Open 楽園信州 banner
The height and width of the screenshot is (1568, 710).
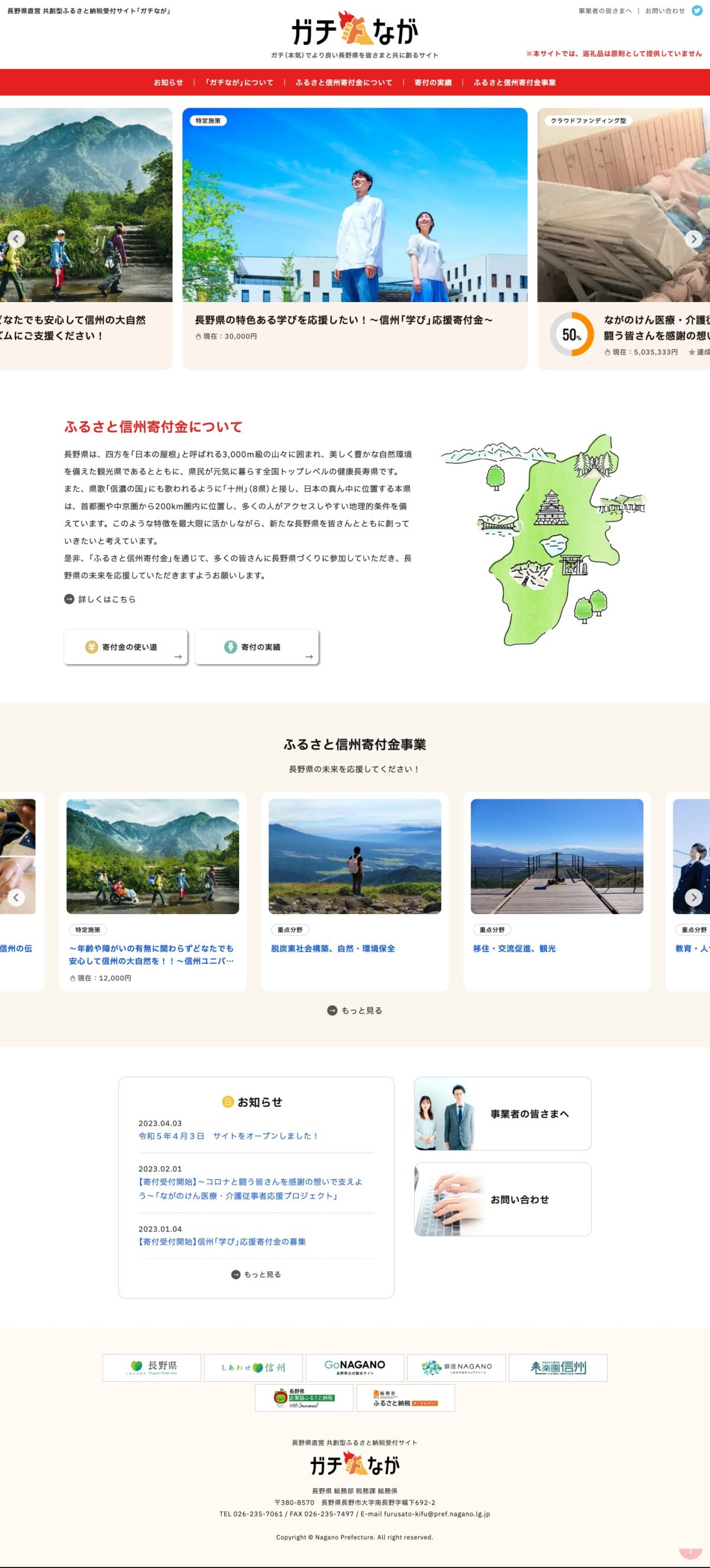coord(558,1368)
